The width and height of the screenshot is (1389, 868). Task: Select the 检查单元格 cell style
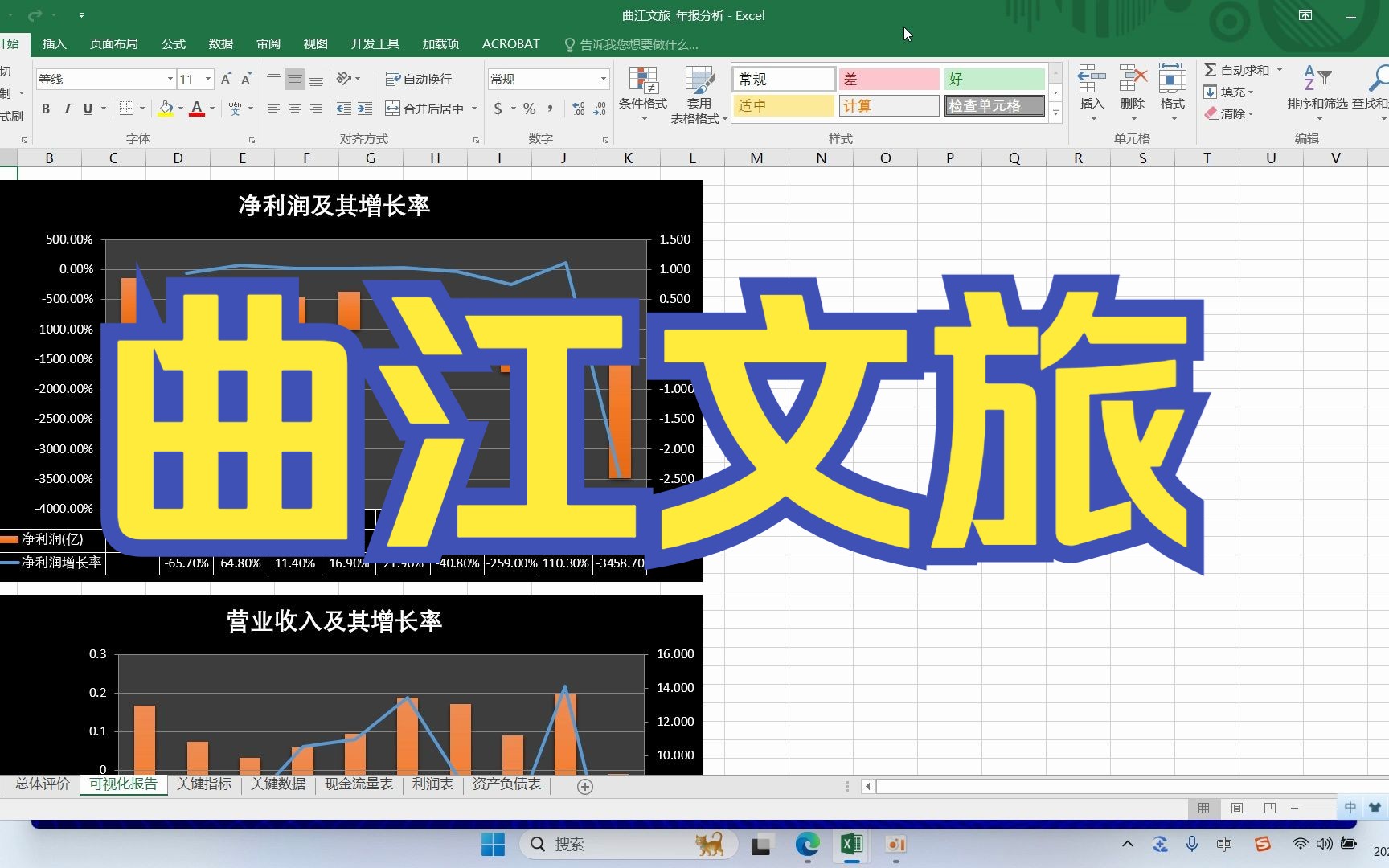tap(994, 105)
